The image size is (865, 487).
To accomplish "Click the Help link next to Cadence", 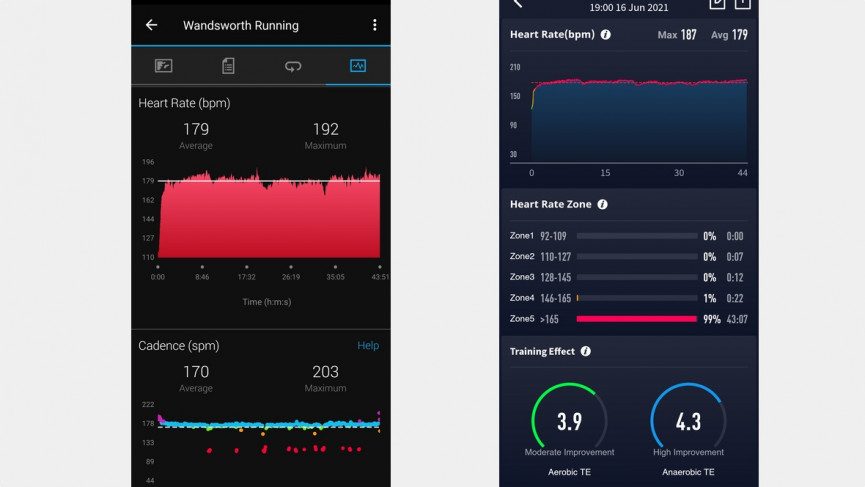I will tap(368, 346).
